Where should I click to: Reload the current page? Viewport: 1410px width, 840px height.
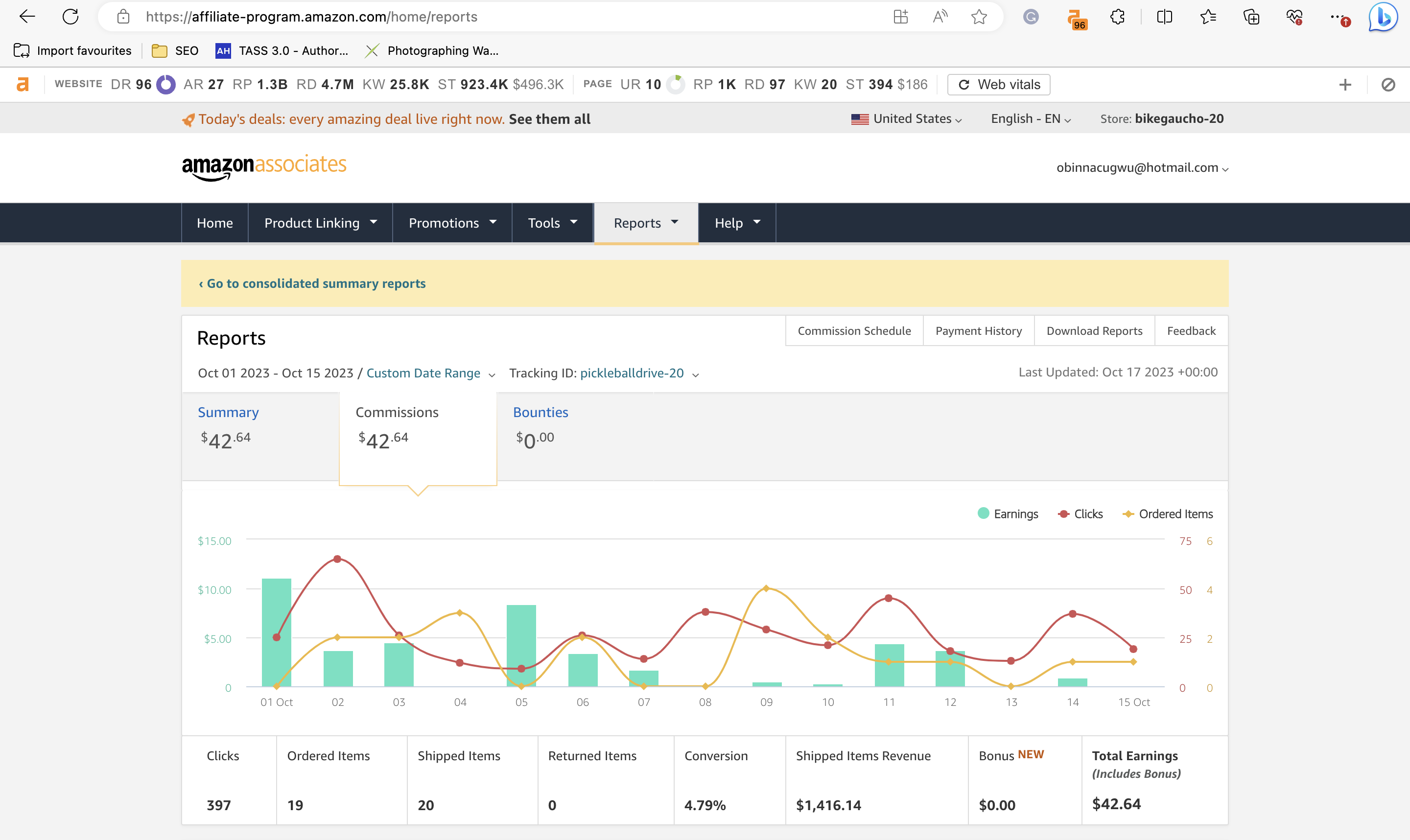click(70, 17)
